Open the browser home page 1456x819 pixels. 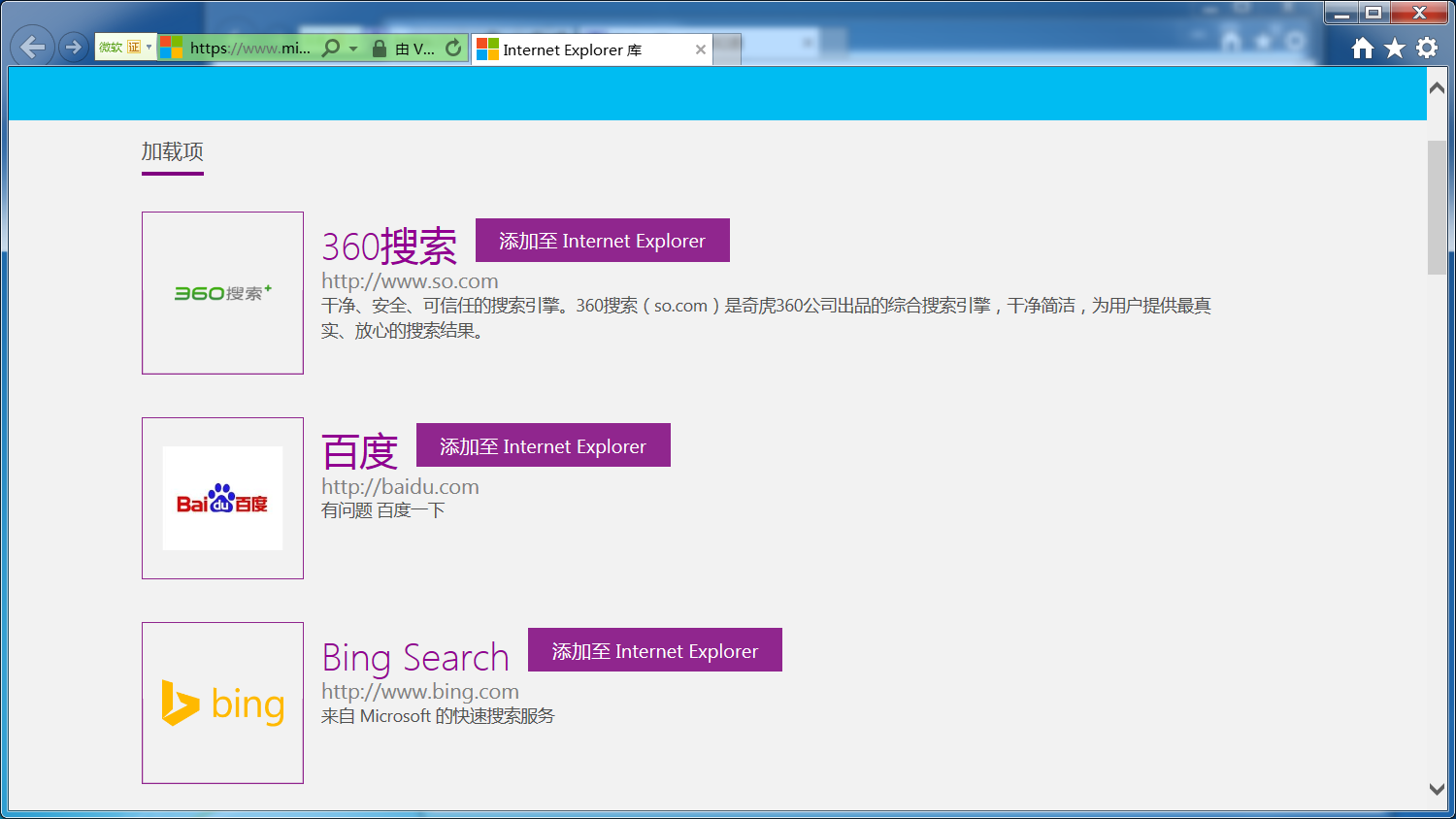coord(1363,48)
